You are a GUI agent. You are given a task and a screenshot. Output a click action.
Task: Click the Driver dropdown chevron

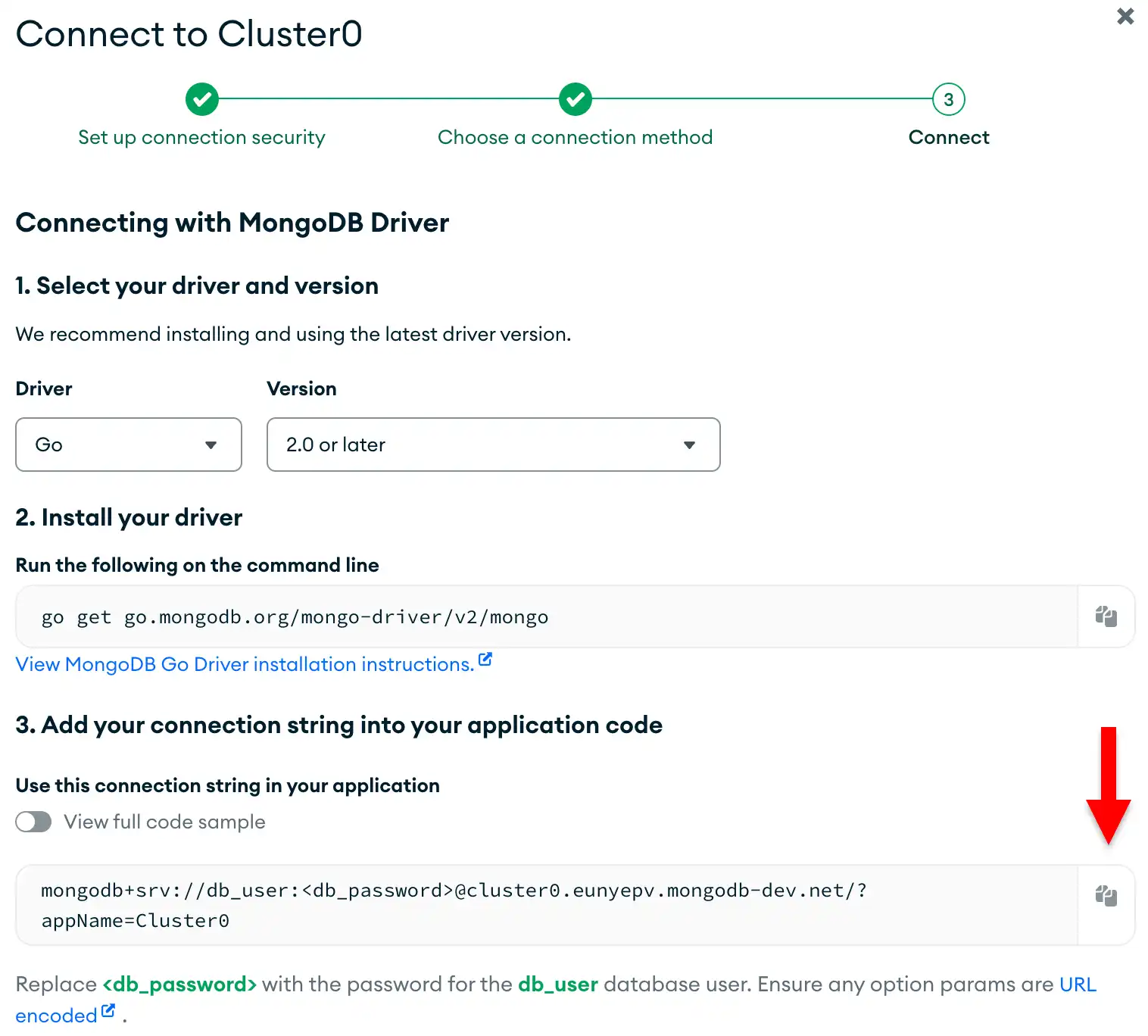pyautogui.click(x=211, y=445)
